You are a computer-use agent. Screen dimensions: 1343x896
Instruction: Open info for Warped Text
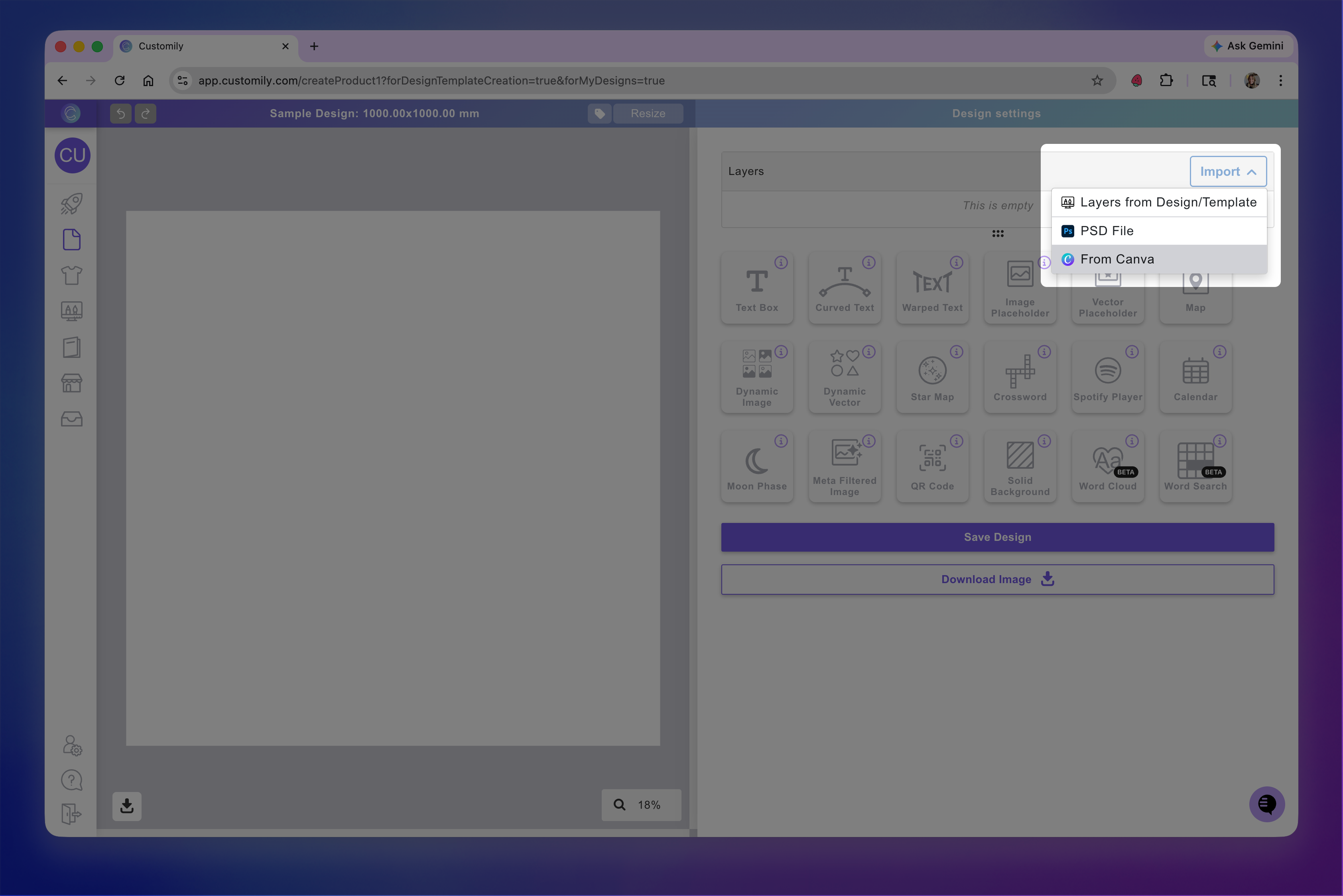(x=957, y=262)
